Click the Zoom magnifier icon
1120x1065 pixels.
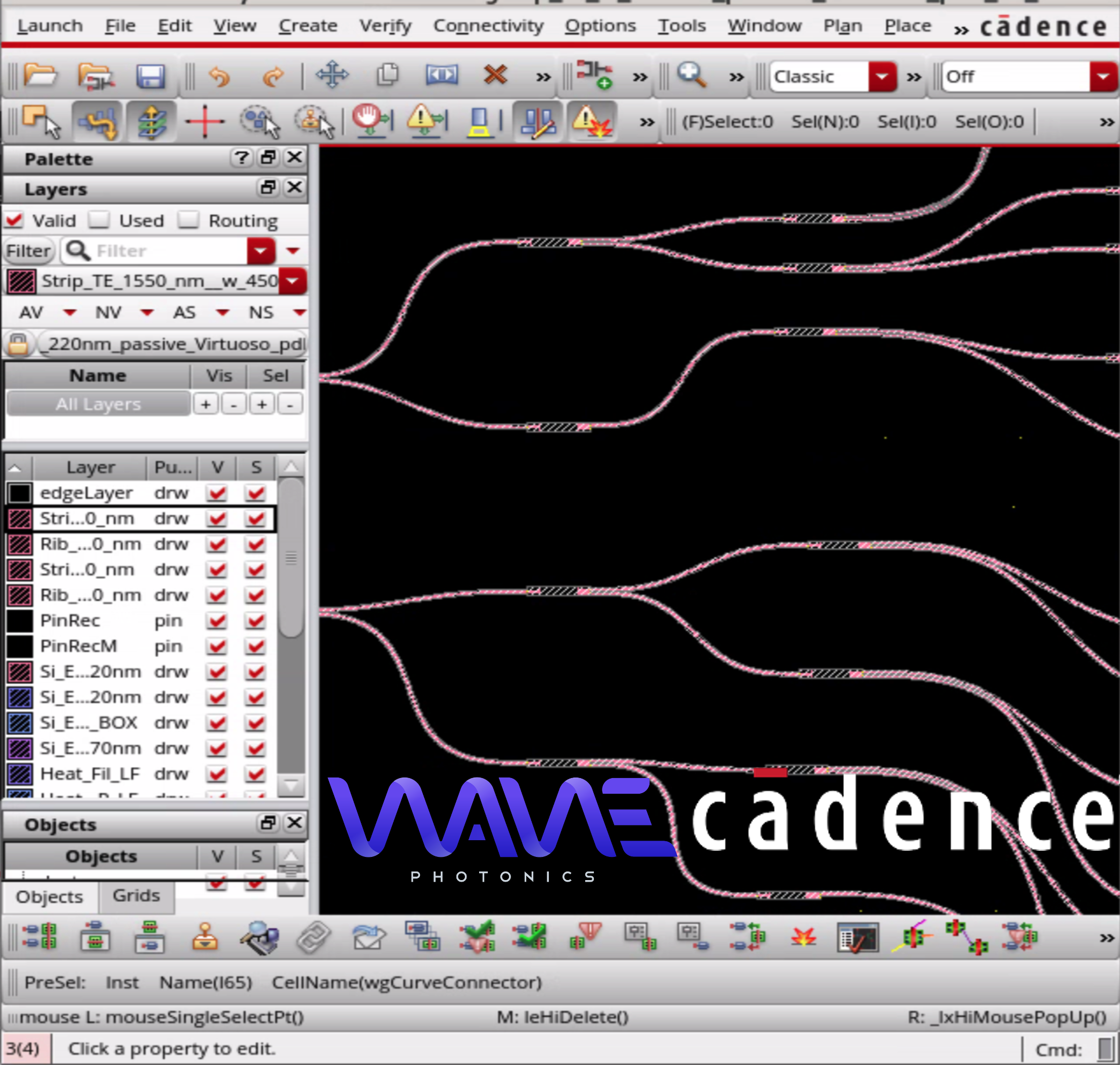pyautogui.click(x=692, y=75)
